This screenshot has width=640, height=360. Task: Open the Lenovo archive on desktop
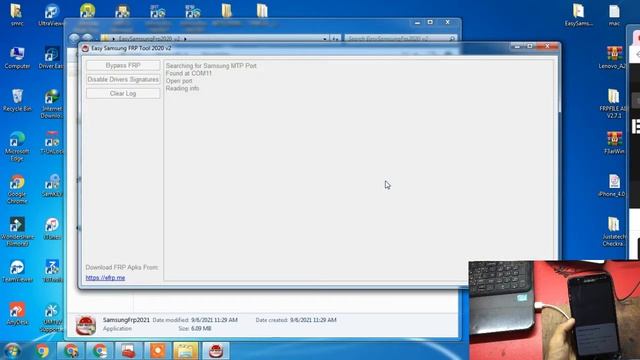613,58
